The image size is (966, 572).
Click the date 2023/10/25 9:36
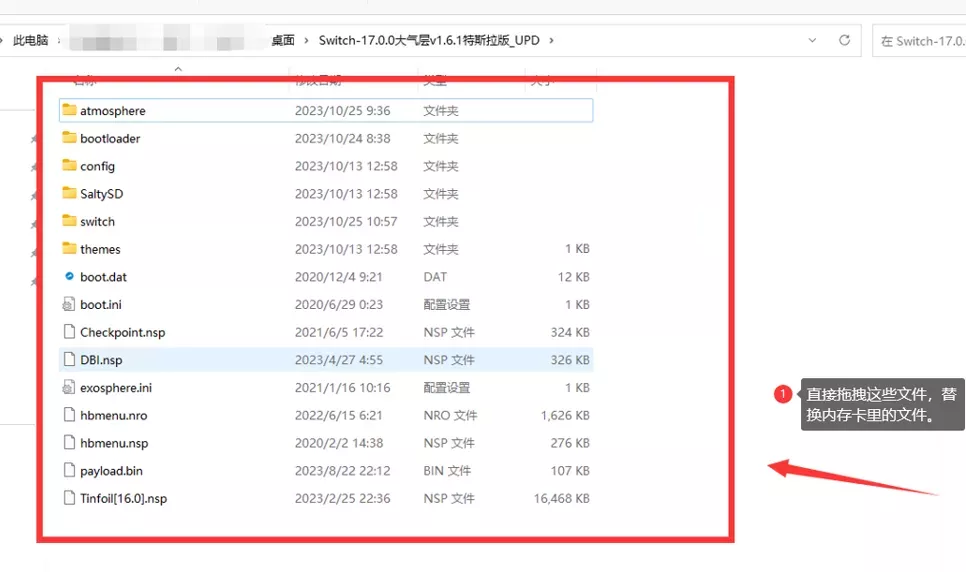click(343, 111)
